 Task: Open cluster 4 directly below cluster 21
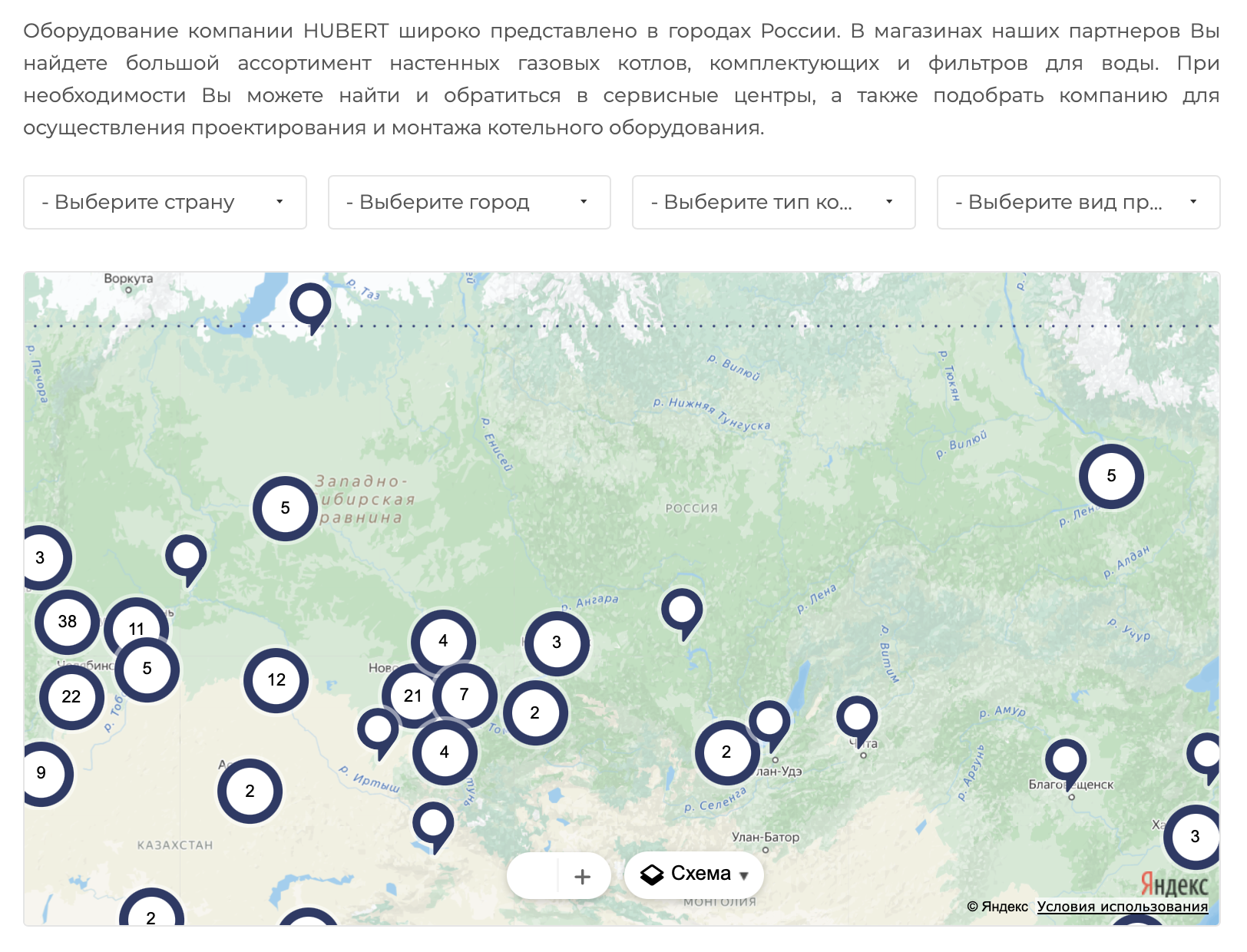pos(445,752)
